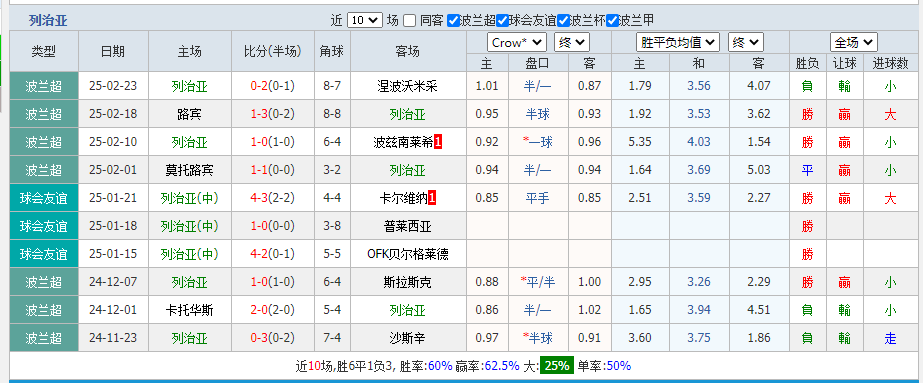923x383 pixels.
Task: Open the 沙斯辛 team link
Action: [408, 338]
